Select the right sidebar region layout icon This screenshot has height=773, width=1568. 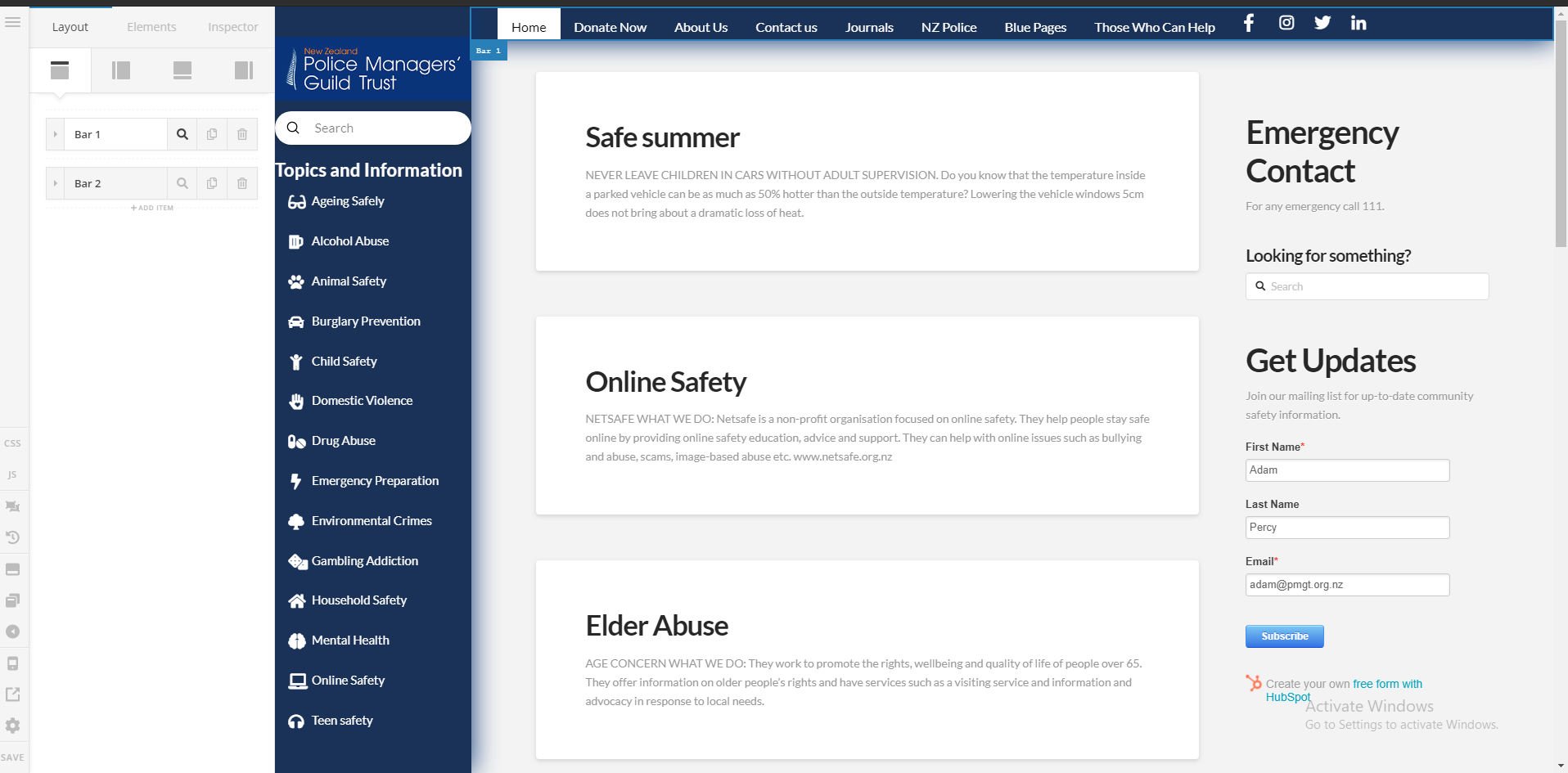click(244, 70)
